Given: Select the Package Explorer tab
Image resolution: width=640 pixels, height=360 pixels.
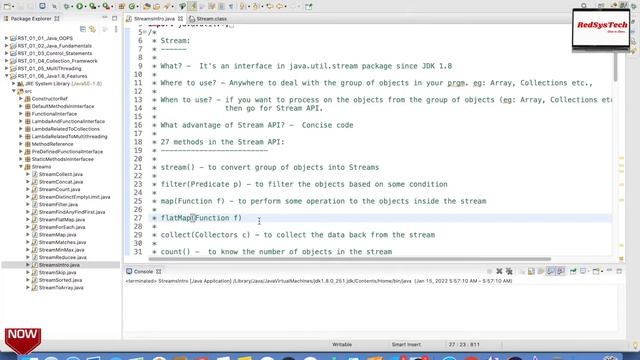Looking at the screenshot, I should coord(31,18).
